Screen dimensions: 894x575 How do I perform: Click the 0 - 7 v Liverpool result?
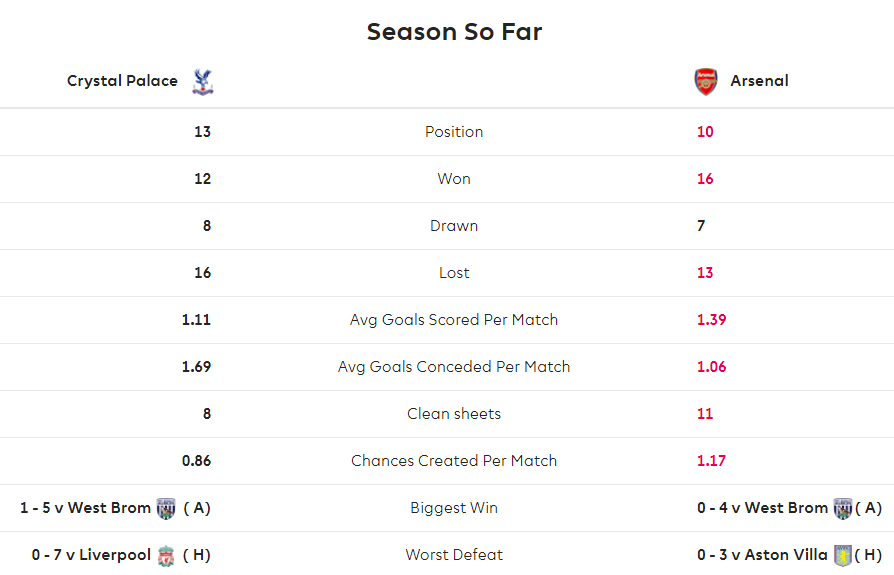91,555
